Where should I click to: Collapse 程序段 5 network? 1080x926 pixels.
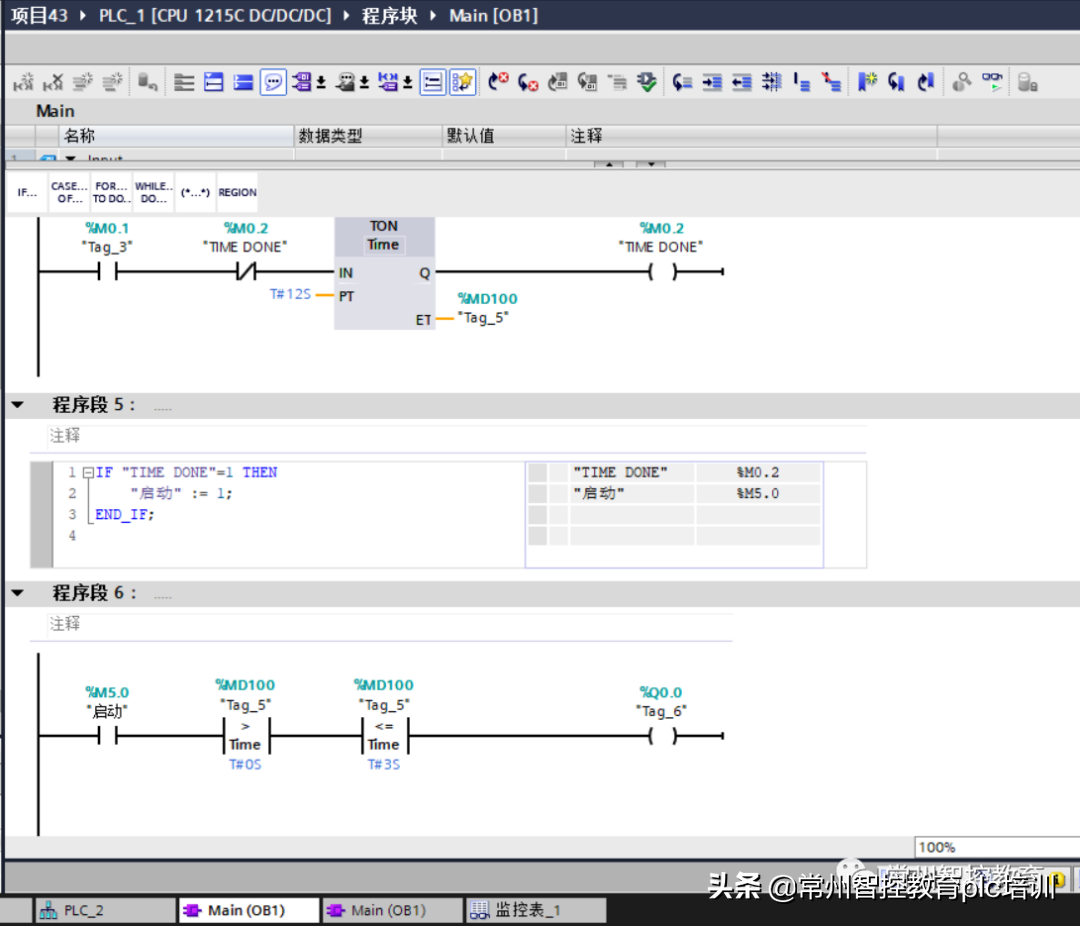pyautogui.click(x=17, y=405)
